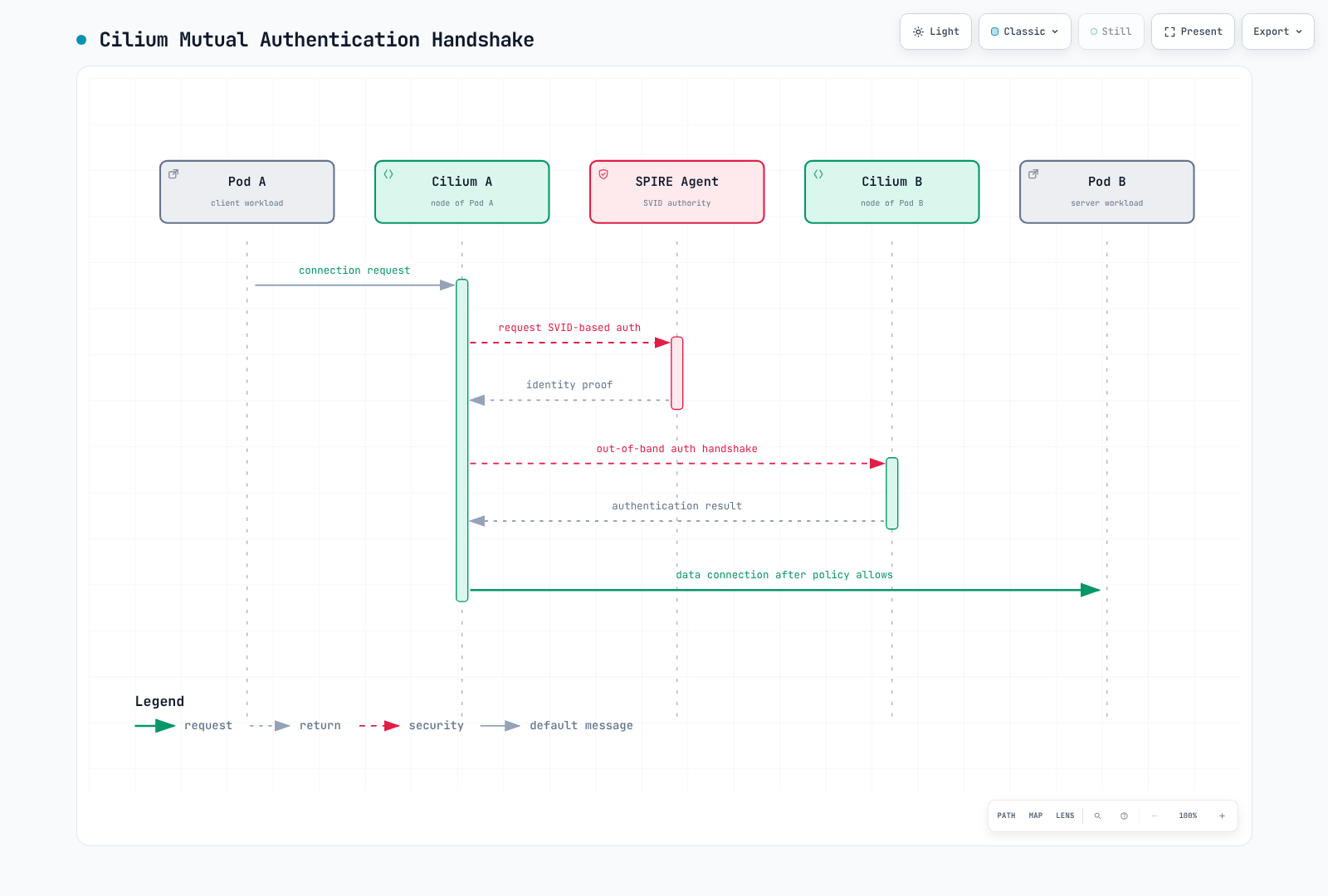Select the Pod A participant box

point(247,192)
